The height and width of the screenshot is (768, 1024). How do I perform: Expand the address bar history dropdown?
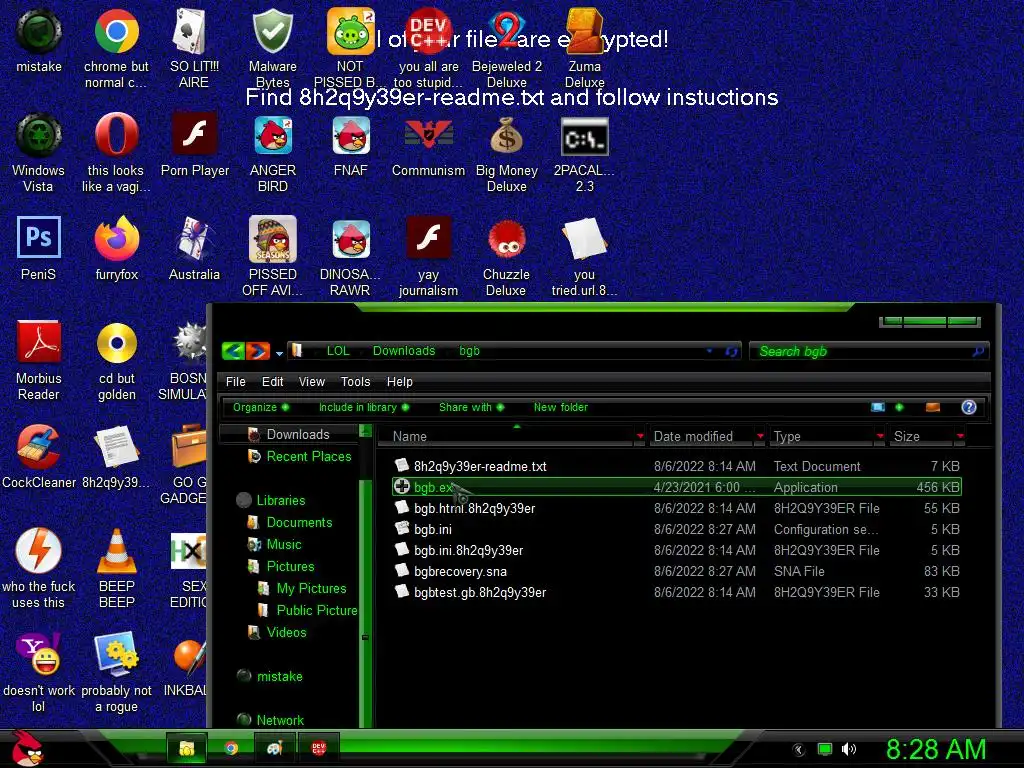tap(709, 351)
